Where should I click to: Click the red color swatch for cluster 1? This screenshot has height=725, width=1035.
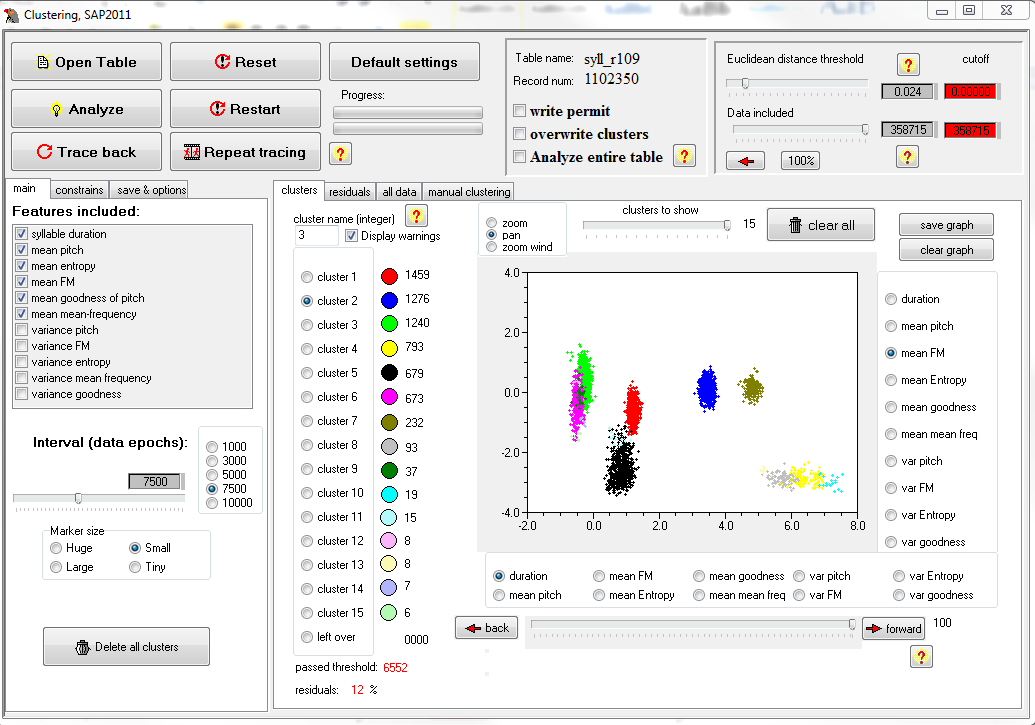click(390, 277)
